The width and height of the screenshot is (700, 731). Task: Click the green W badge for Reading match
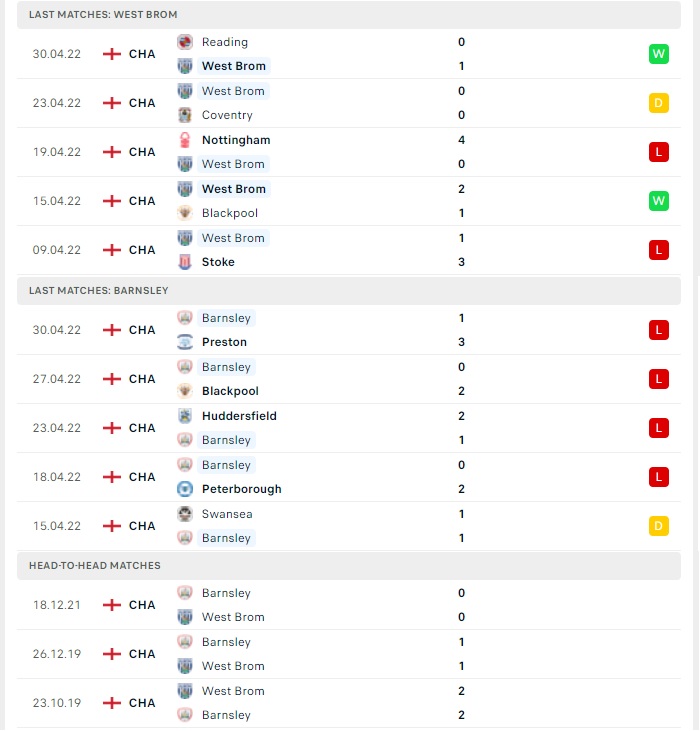click(659, 54)
